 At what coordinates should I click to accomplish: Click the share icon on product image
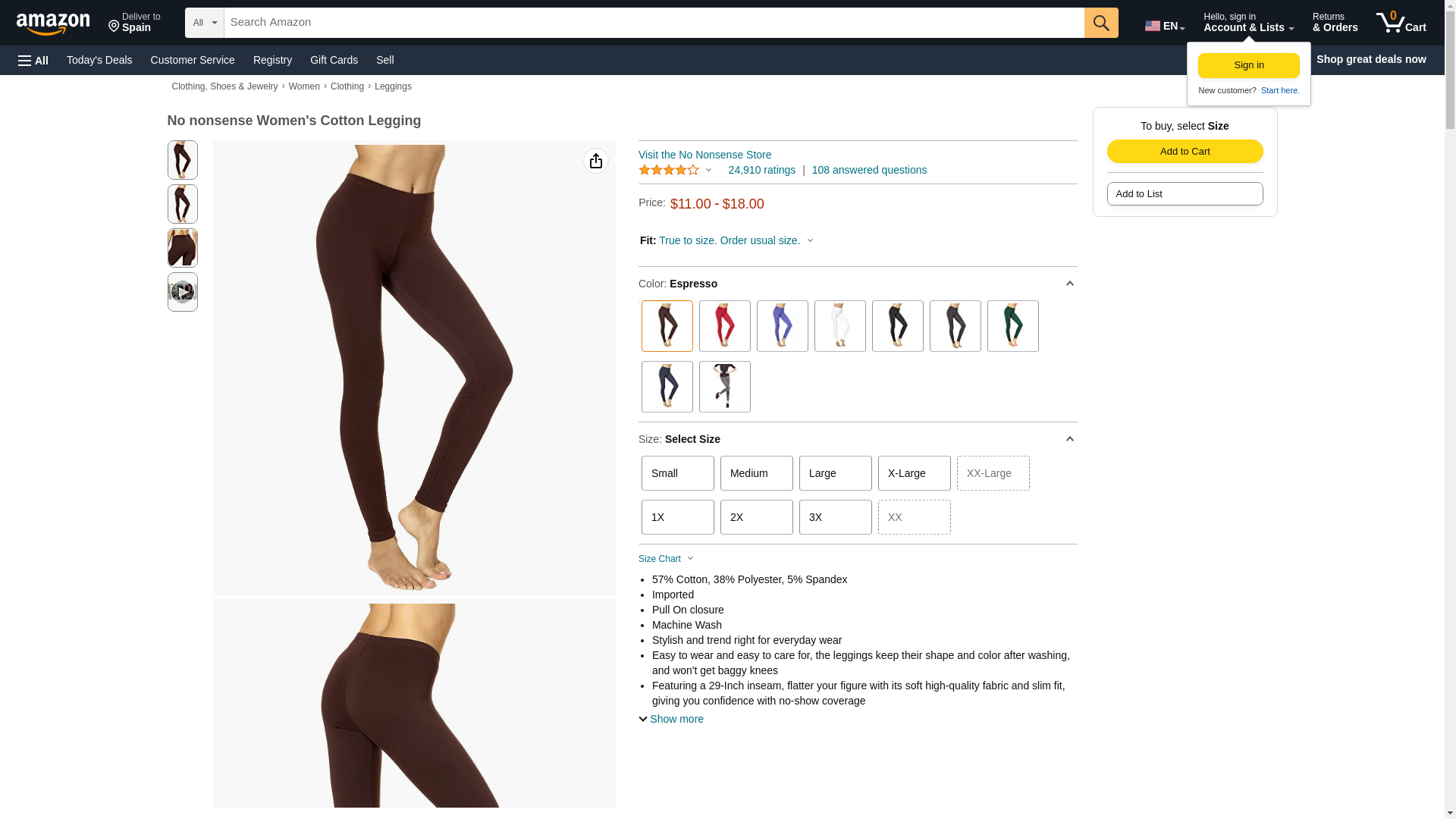[596, 161]
